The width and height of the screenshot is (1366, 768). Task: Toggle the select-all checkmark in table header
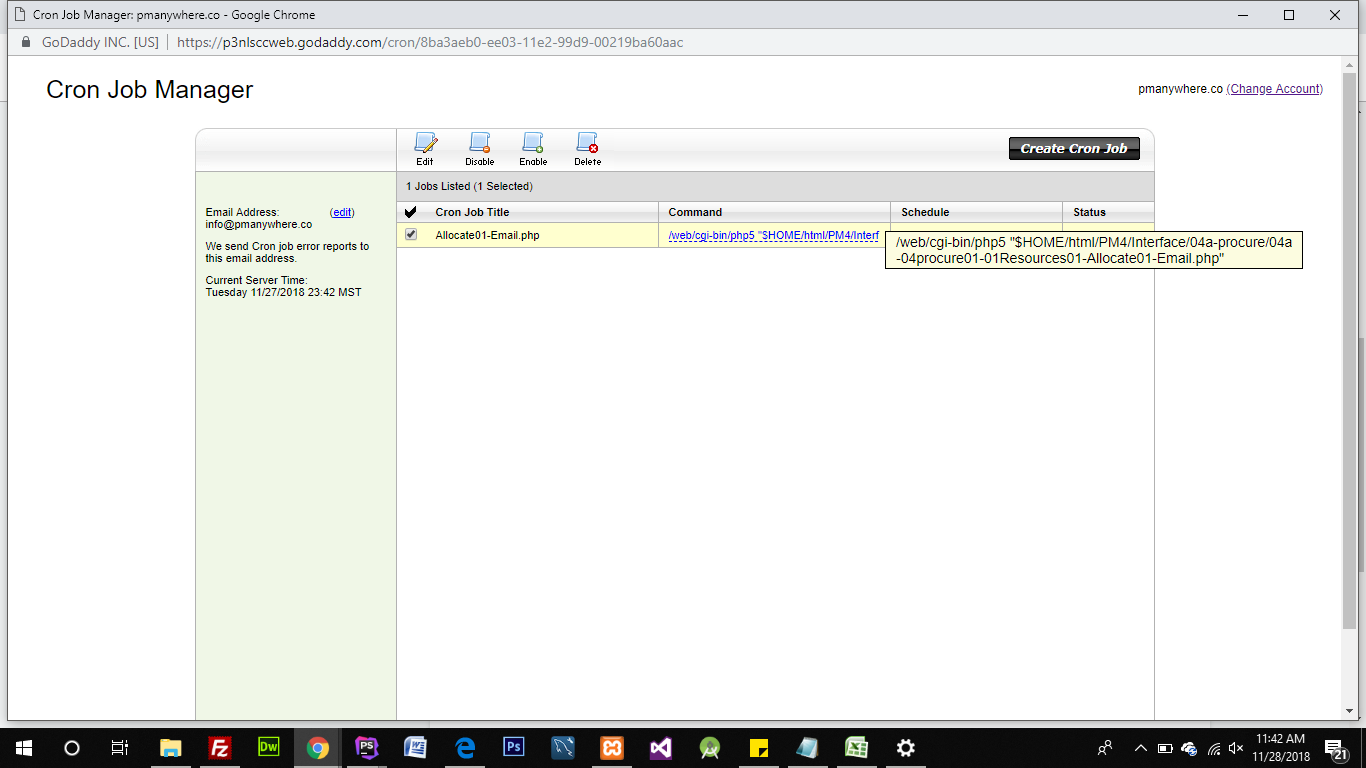click(410, 212)
